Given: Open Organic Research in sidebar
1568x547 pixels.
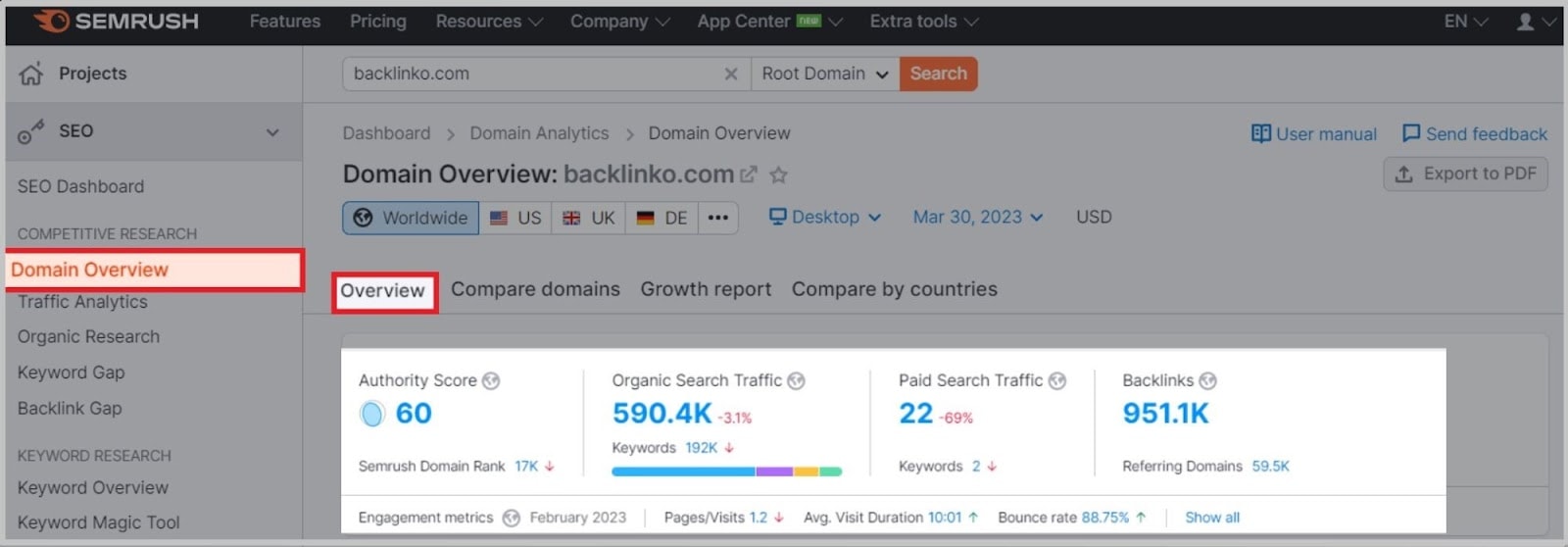Looking at the screenshot, I should (x=88, y=336).
